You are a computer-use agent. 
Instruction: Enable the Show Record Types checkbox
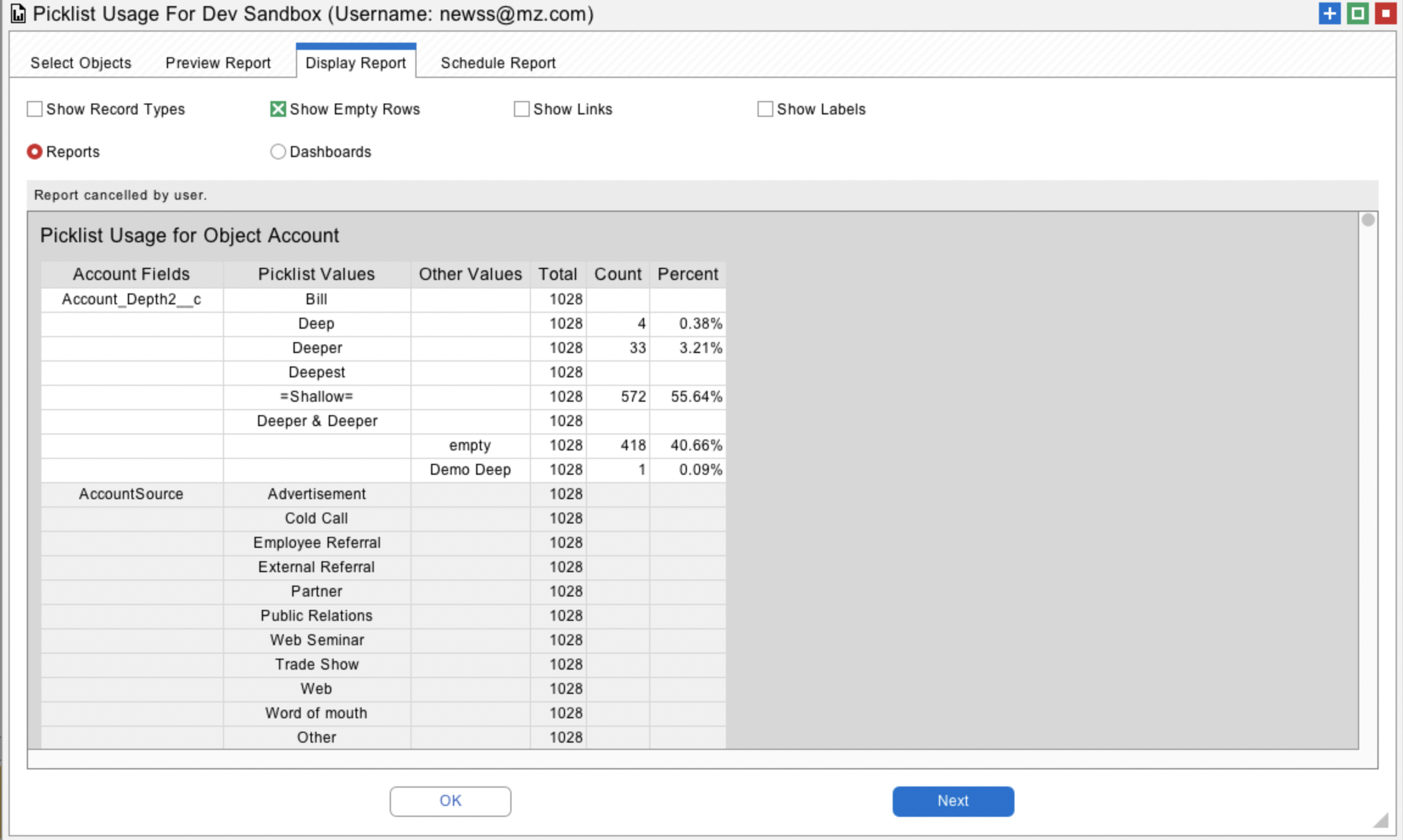[x=35, y=109]
